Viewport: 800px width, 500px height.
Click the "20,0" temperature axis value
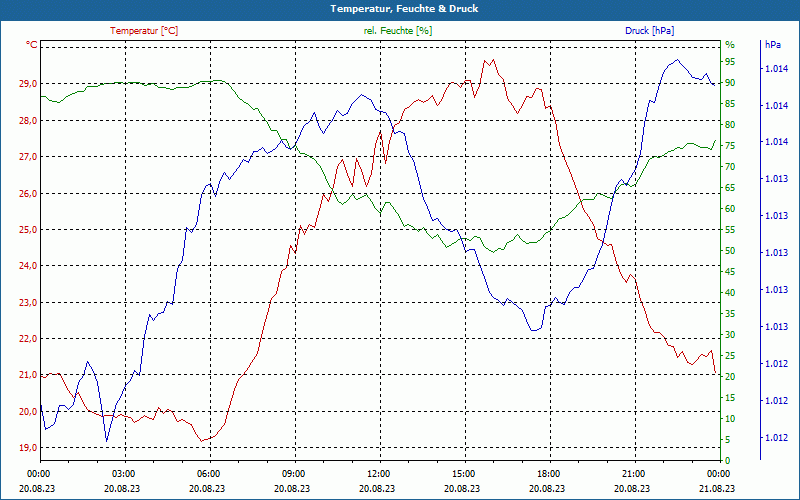(x=29, y=412)
